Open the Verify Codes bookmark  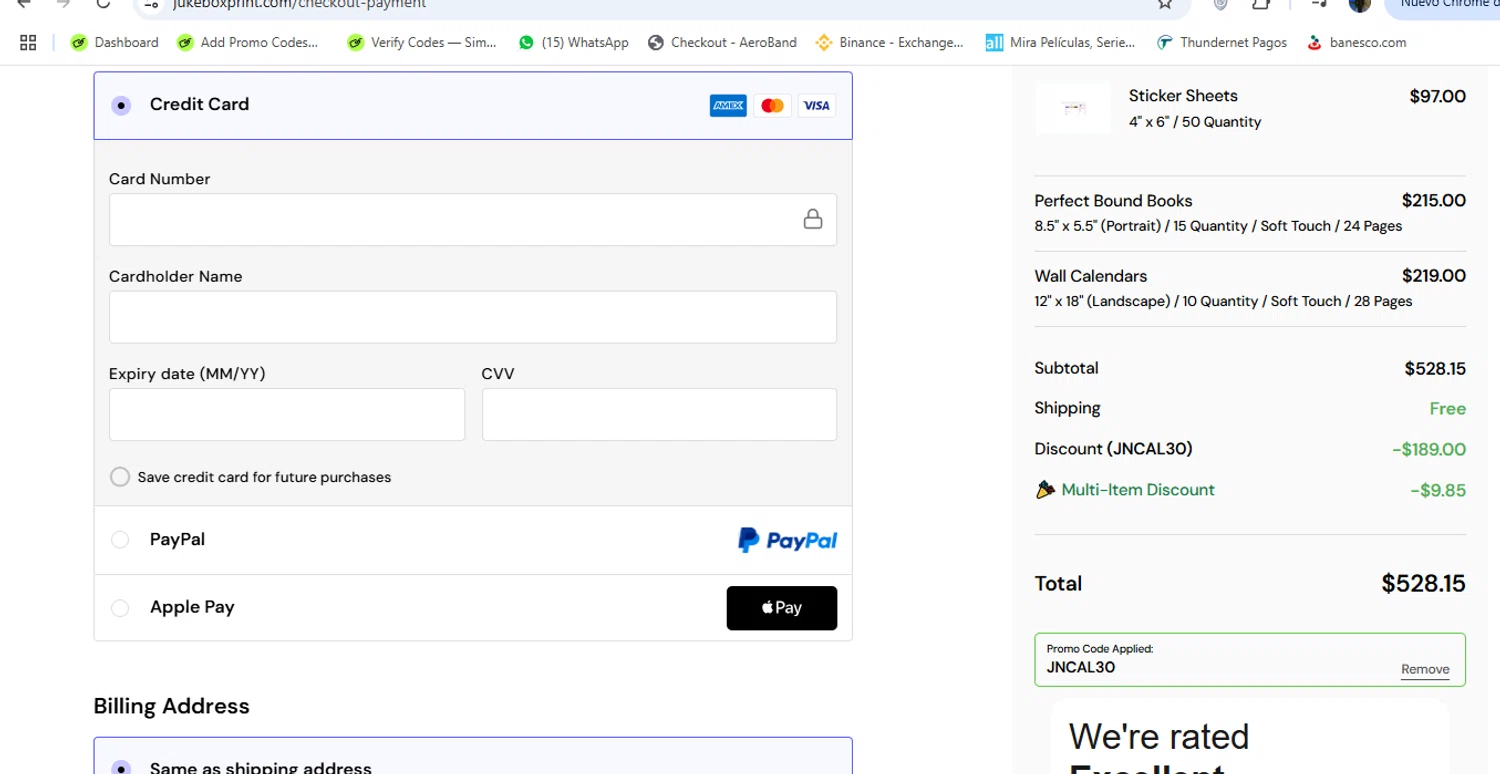pos(421,42)
